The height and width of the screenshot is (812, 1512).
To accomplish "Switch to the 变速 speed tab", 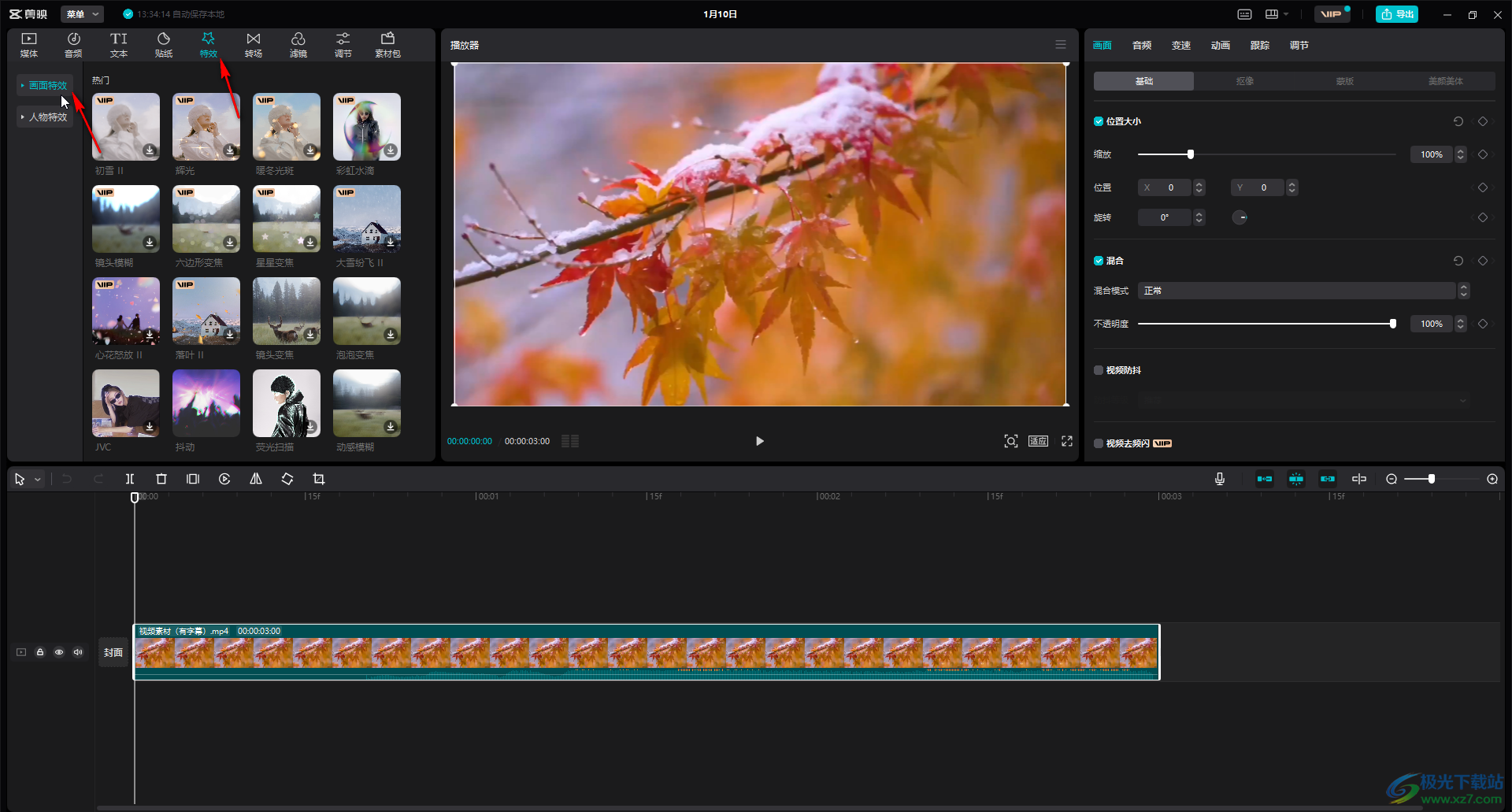I will click(x=1181, y=45).
